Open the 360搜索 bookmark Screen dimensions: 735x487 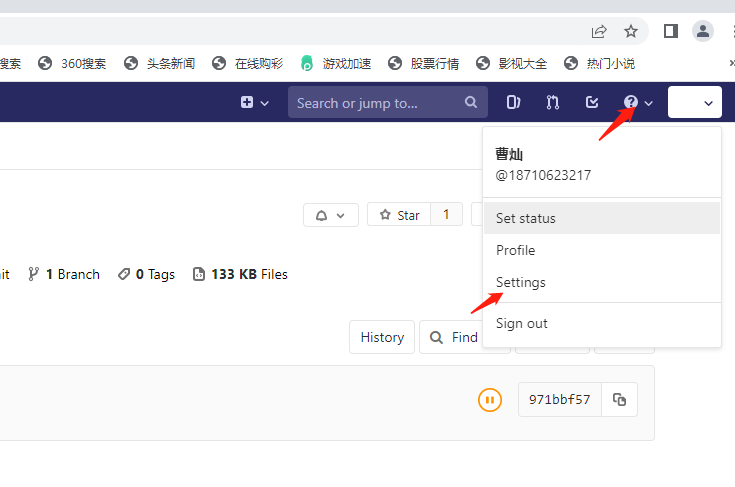click(72, 63)
